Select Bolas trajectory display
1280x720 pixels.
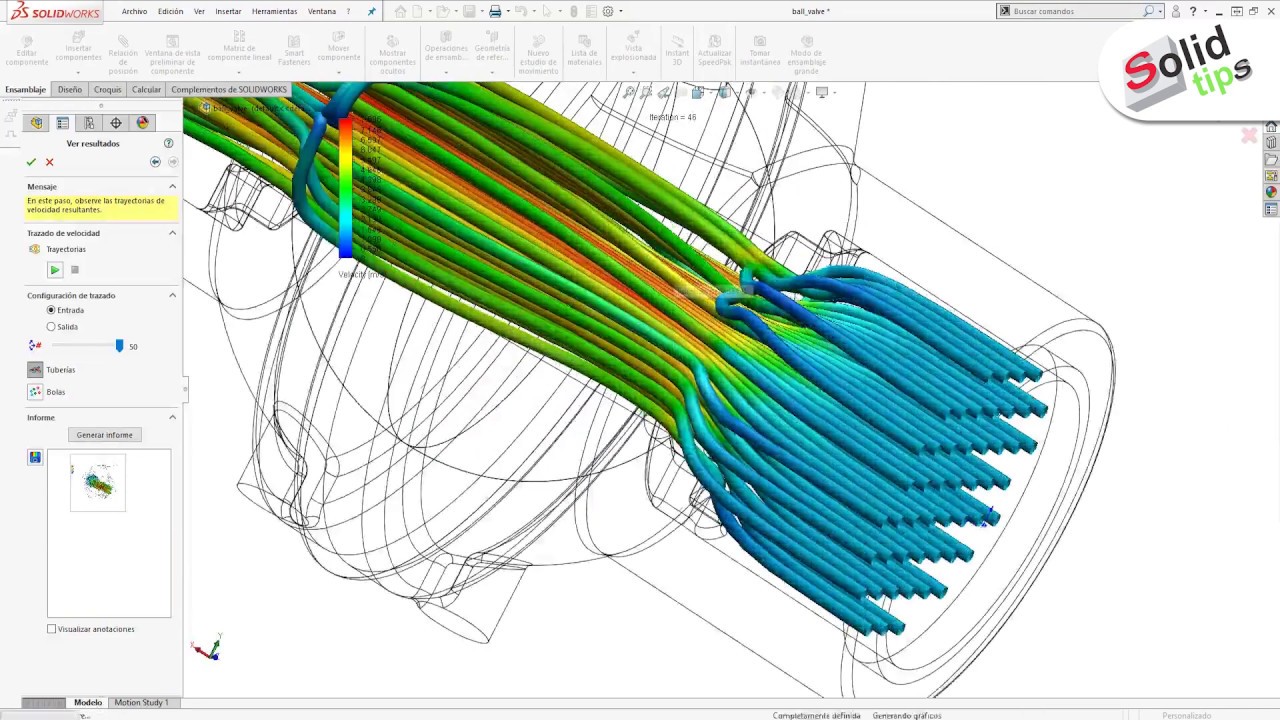pyautogui.click(x=35, y=392)
